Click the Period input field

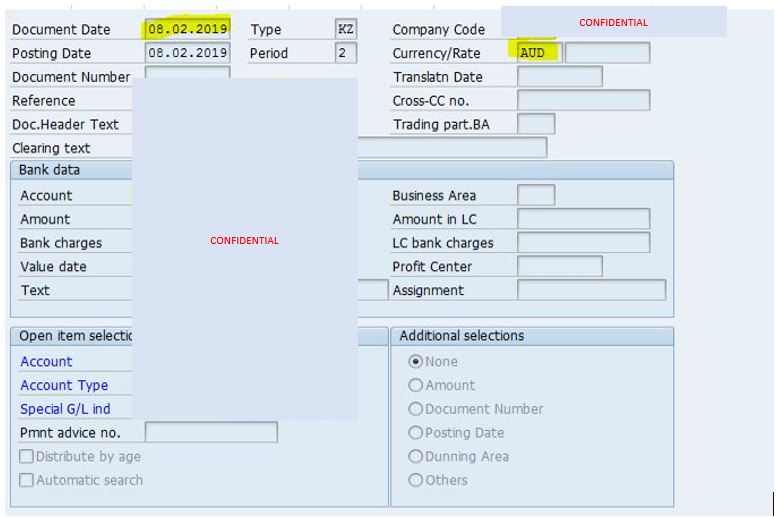(346, 53)
